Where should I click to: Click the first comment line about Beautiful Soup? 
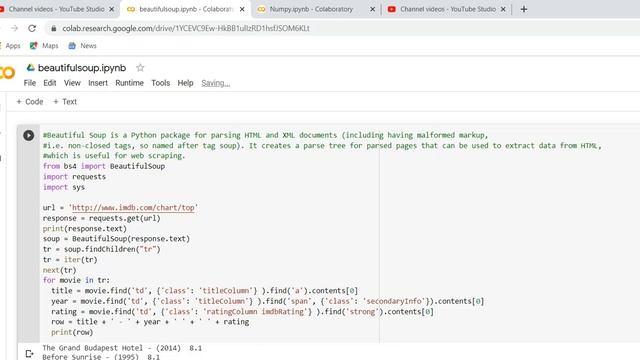[265, 135]
